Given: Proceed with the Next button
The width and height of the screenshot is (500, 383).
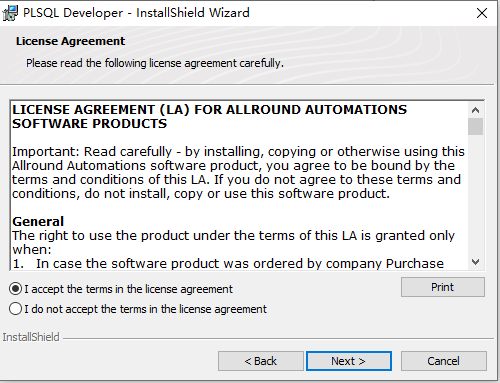Looking at the screenshot, I should coord(349,361).
